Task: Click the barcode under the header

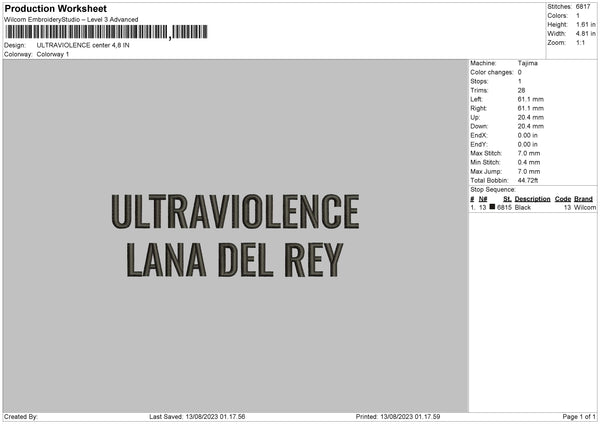Action: [x=106, y=32]
